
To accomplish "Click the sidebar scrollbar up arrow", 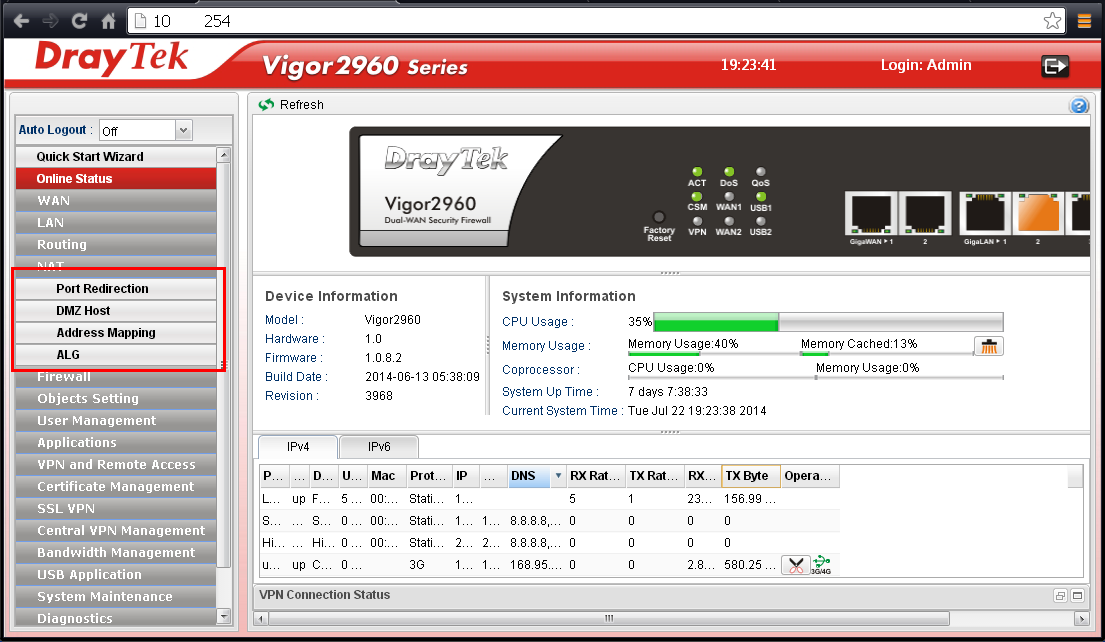I will pyautogui.click(x=223, y=154).
